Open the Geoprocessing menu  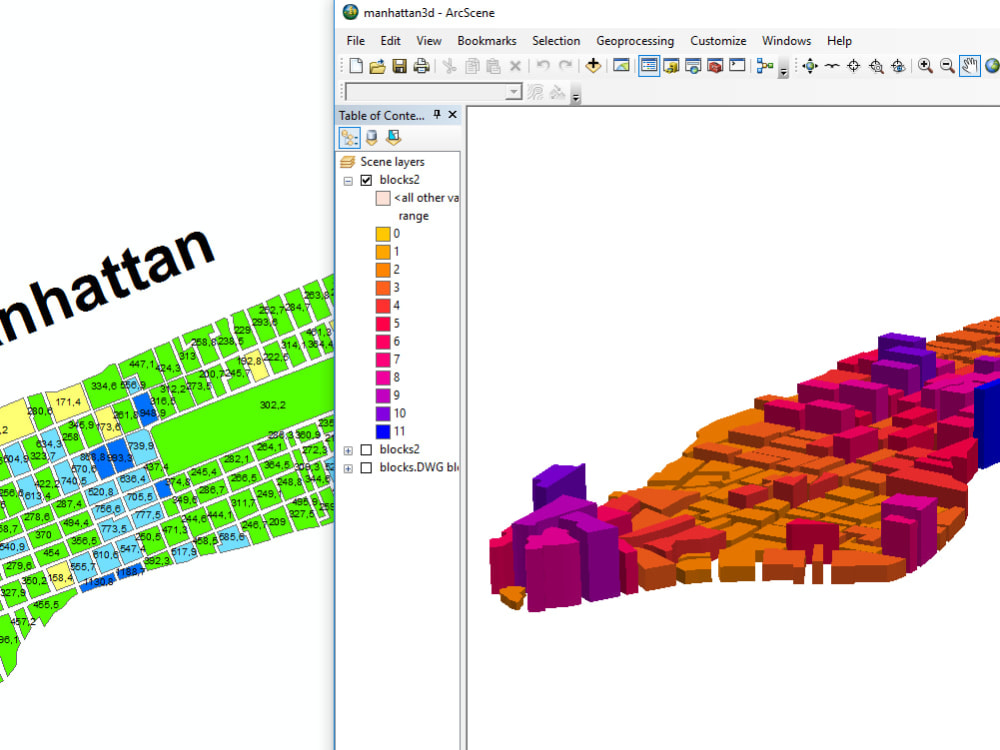[635, 41]
